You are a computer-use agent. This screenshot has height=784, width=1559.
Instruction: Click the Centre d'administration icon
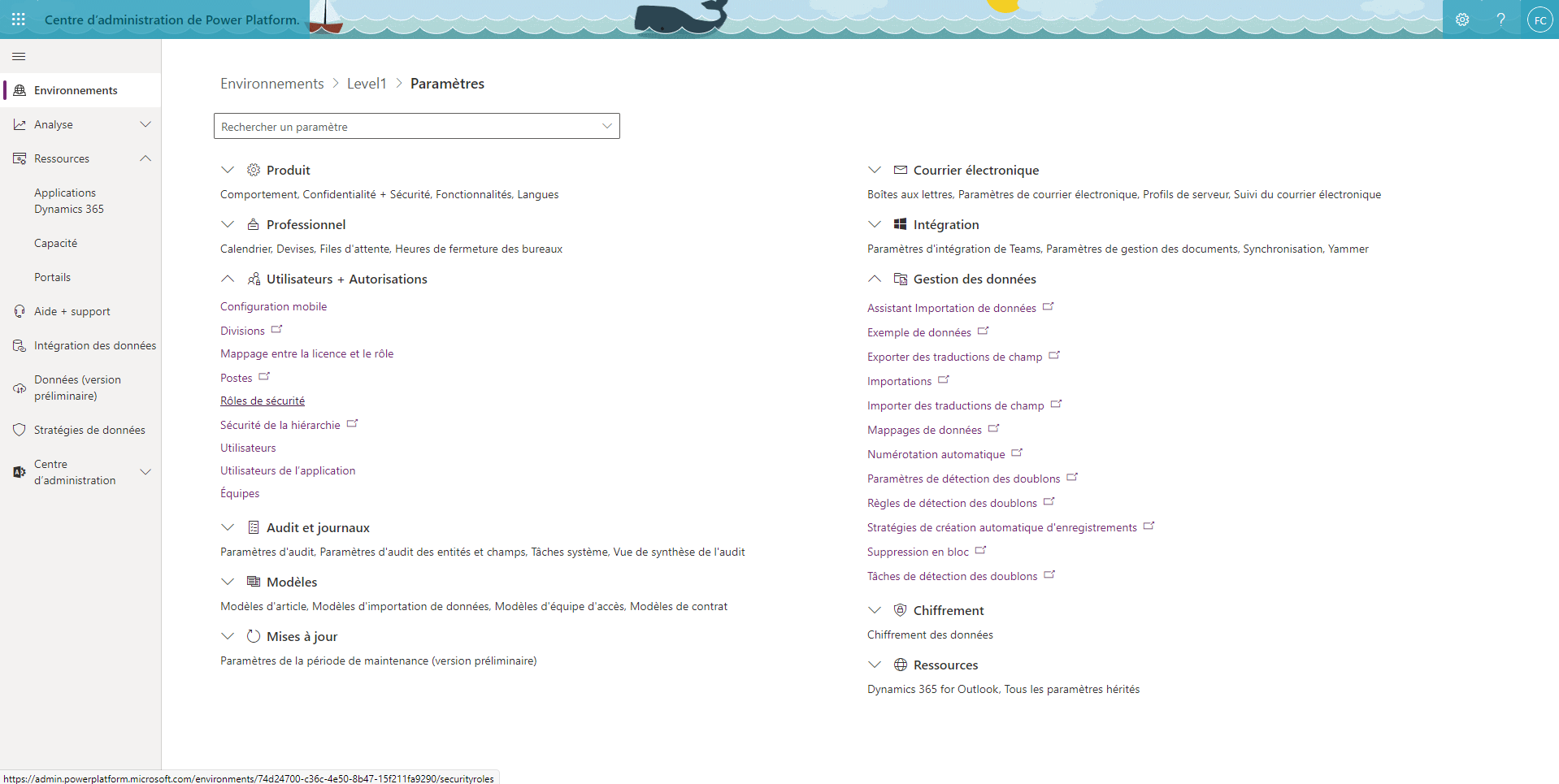tap(20, 472)
